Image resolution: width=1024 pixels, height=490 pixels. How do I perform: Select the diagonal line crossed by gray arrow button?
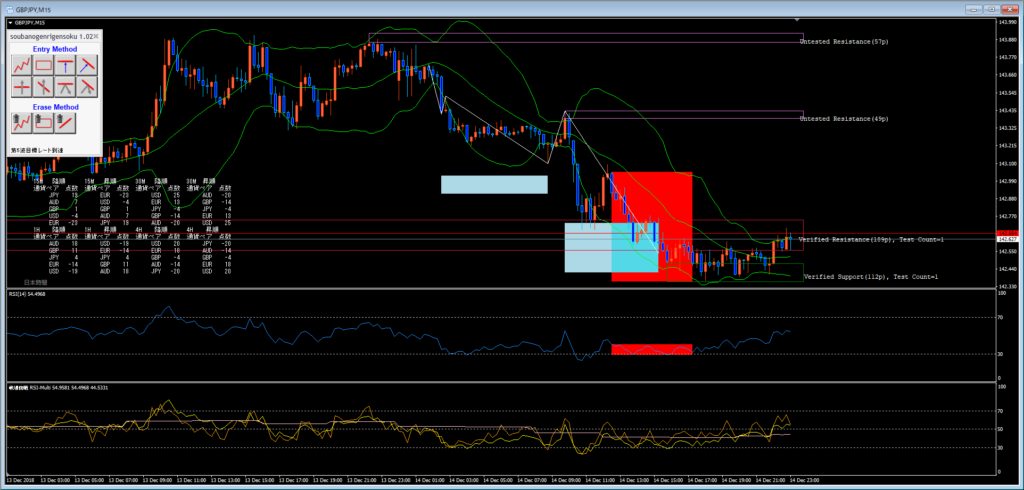[44, 86]
